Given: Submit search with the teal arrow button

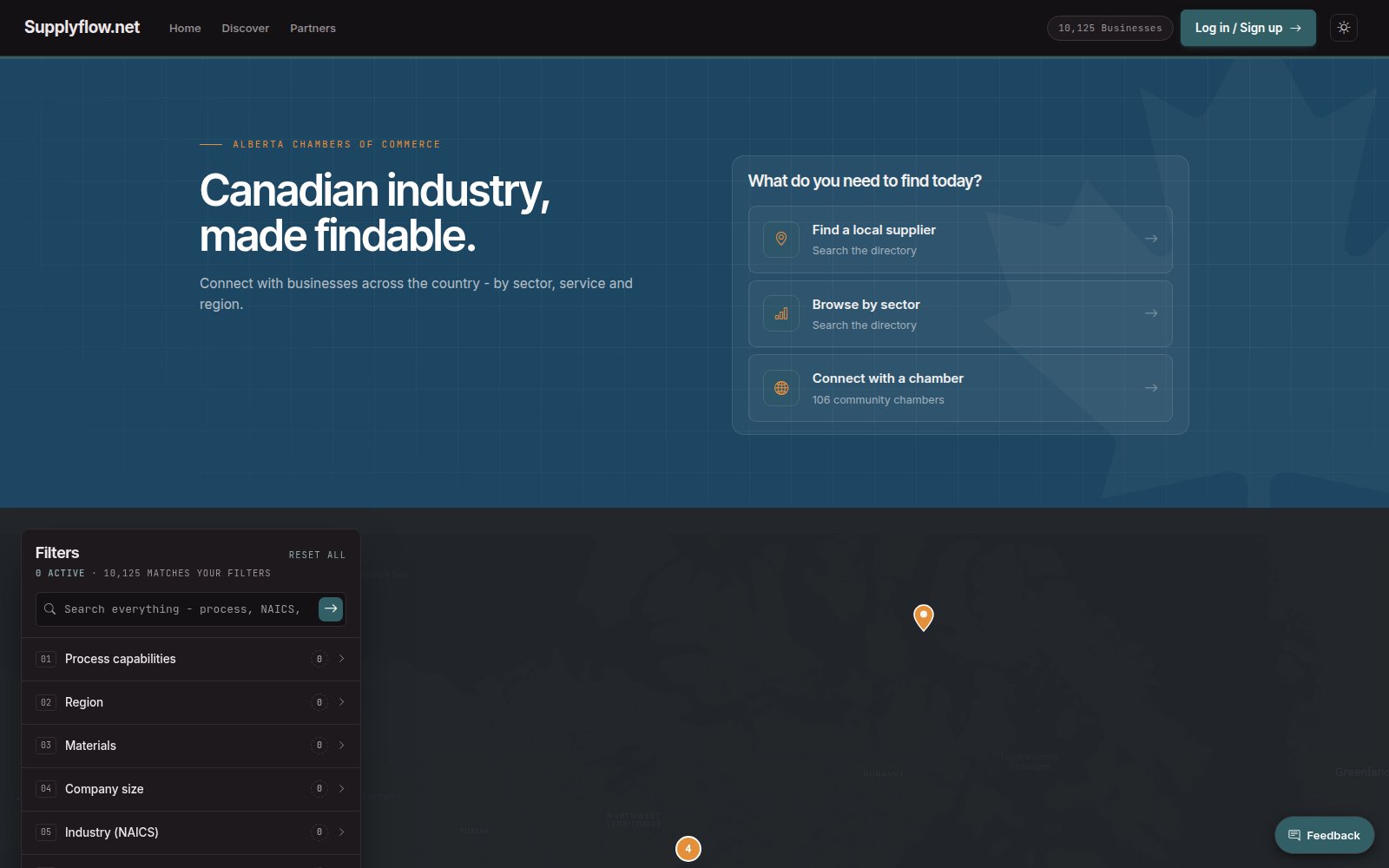Looking at the screenshot, I should point(331,608).
